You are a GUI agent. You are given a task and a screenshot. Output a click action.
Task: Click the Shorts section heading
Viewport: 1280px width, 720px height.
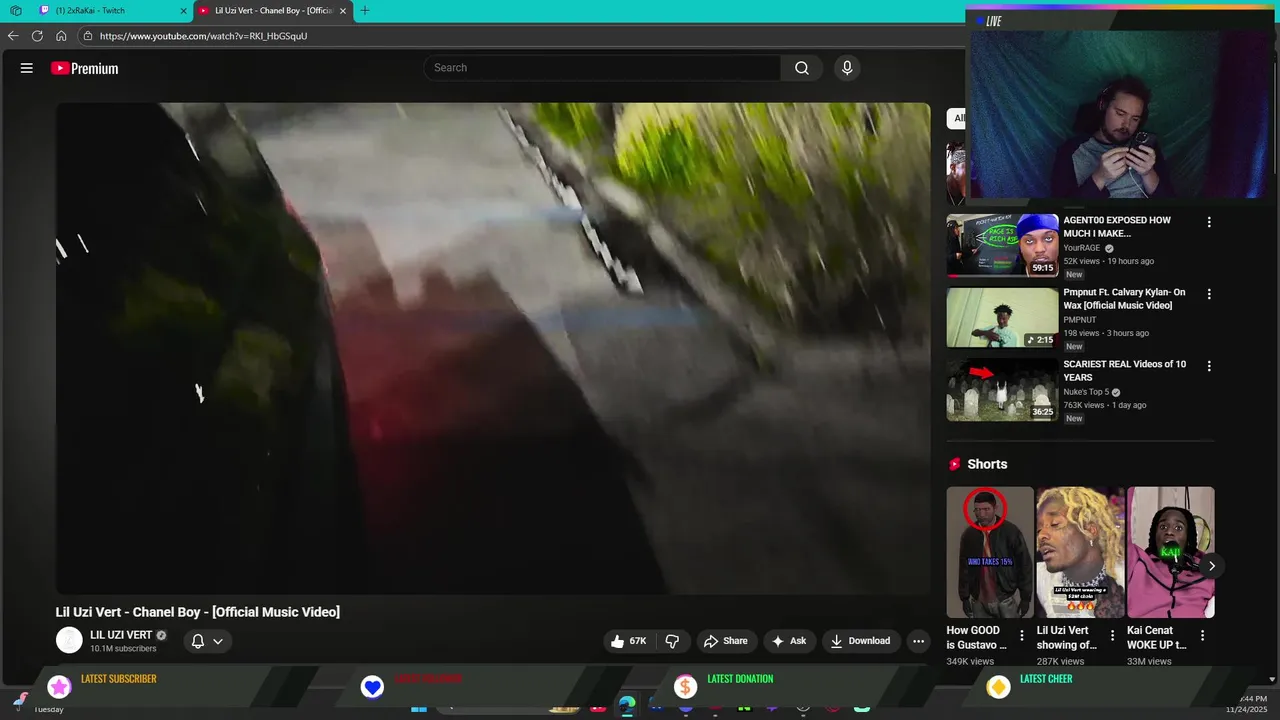[x=987, y=464]
